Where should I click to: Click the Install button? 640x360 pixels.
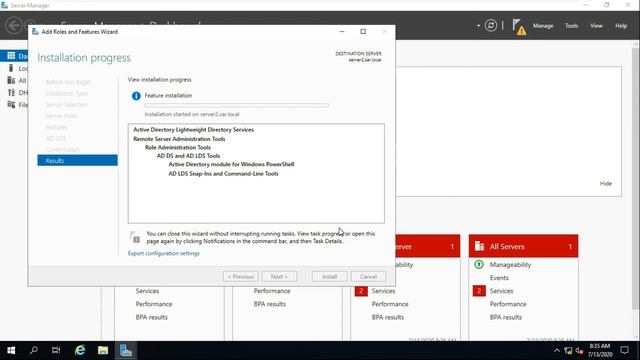(x=329, y=276)
